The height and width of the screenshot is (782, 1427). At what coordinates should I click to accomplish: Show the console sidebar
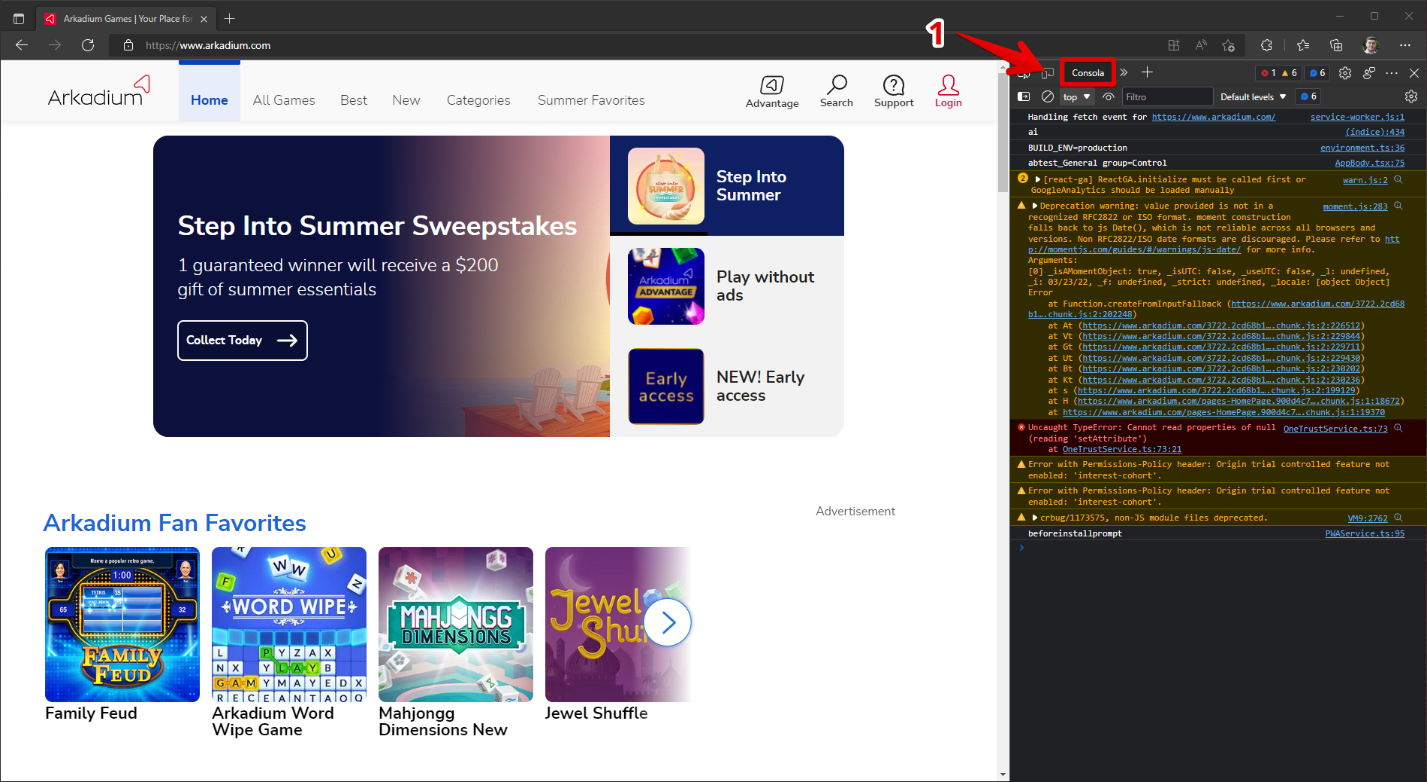[1024, 97]
